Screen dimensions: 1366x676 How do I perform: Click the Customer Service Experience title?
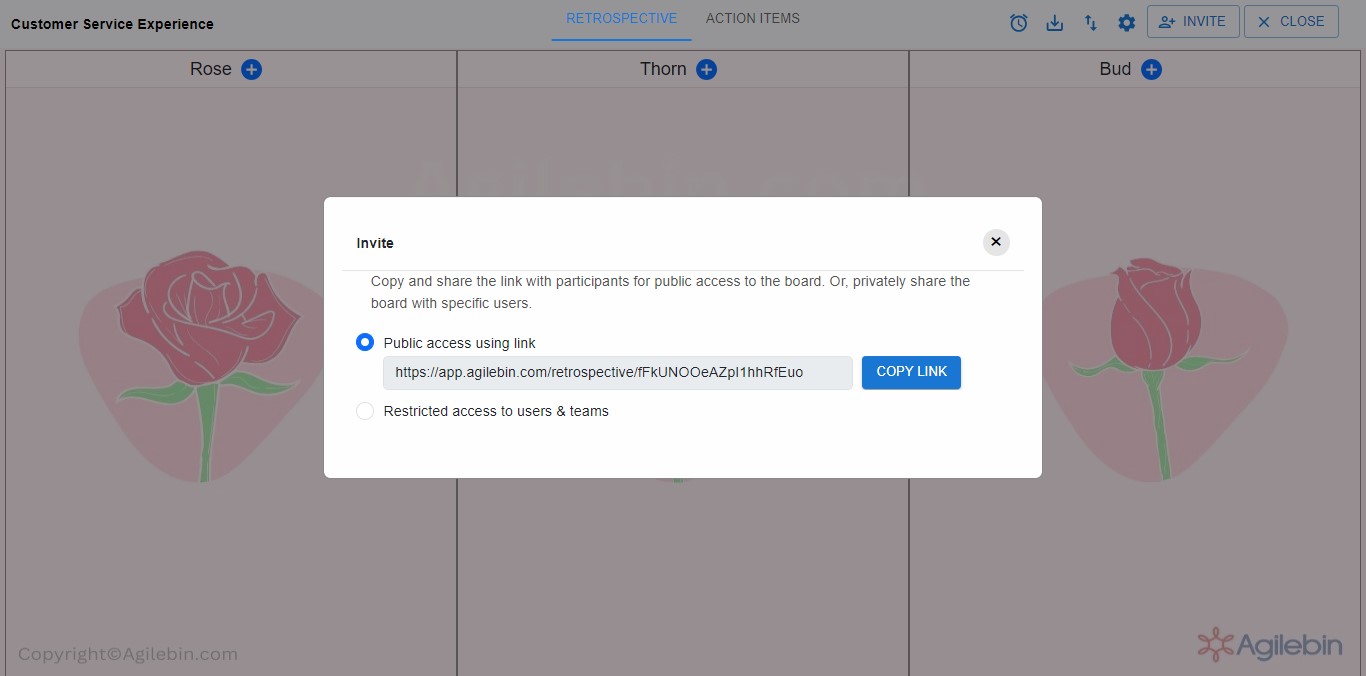tap(112, 24)
